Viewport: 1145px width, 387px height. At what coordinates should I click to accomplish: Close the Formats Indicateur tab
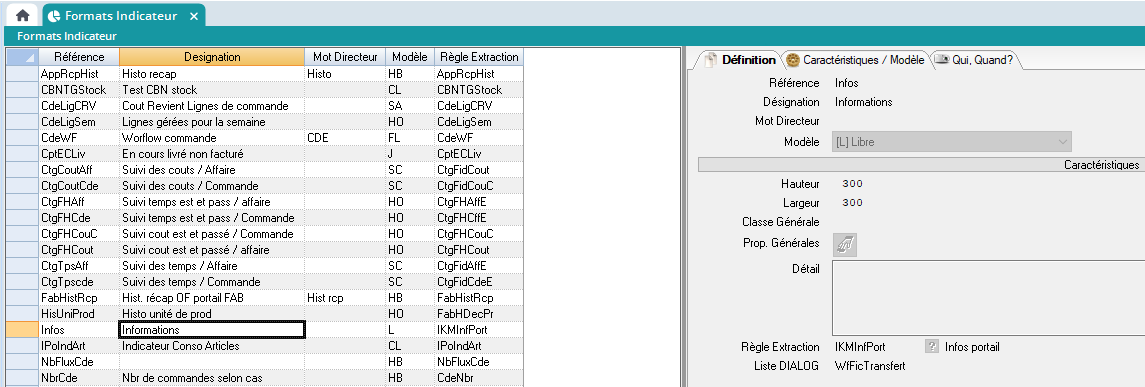click(194, 16)
